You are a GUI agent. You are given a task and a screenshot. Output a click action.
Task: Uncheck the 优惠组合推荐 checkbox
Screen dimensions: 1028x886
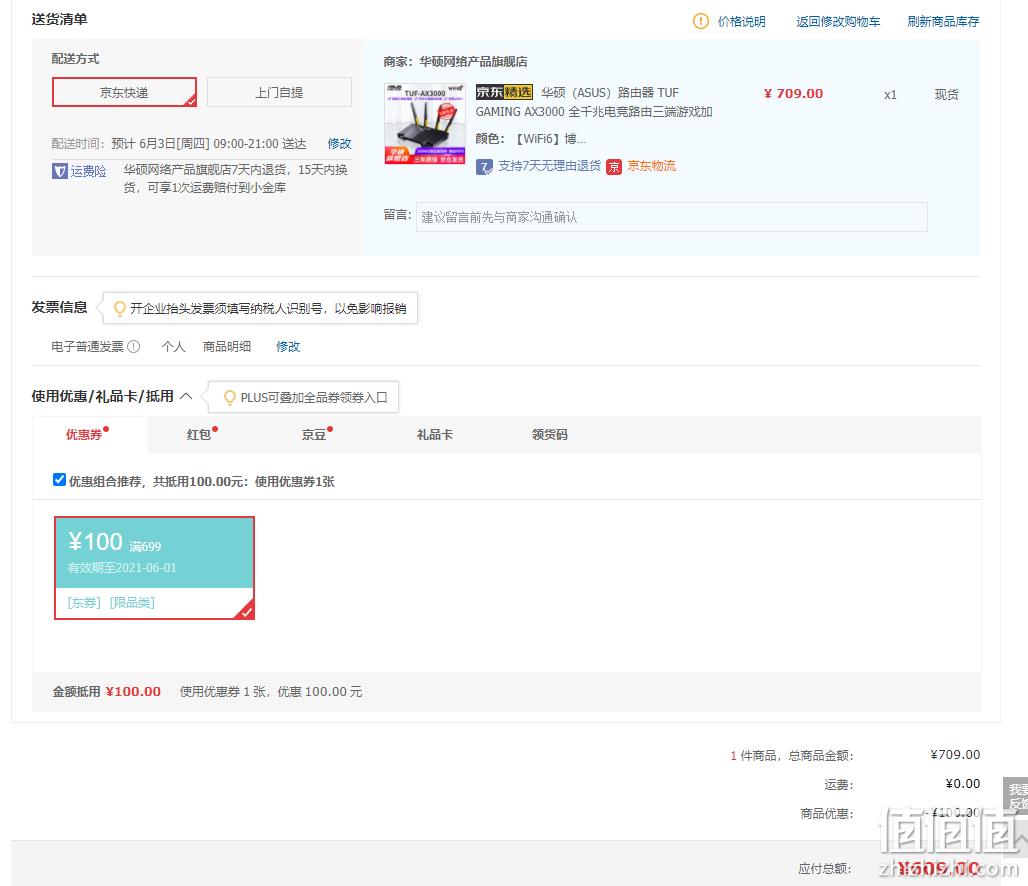(59, 479)
